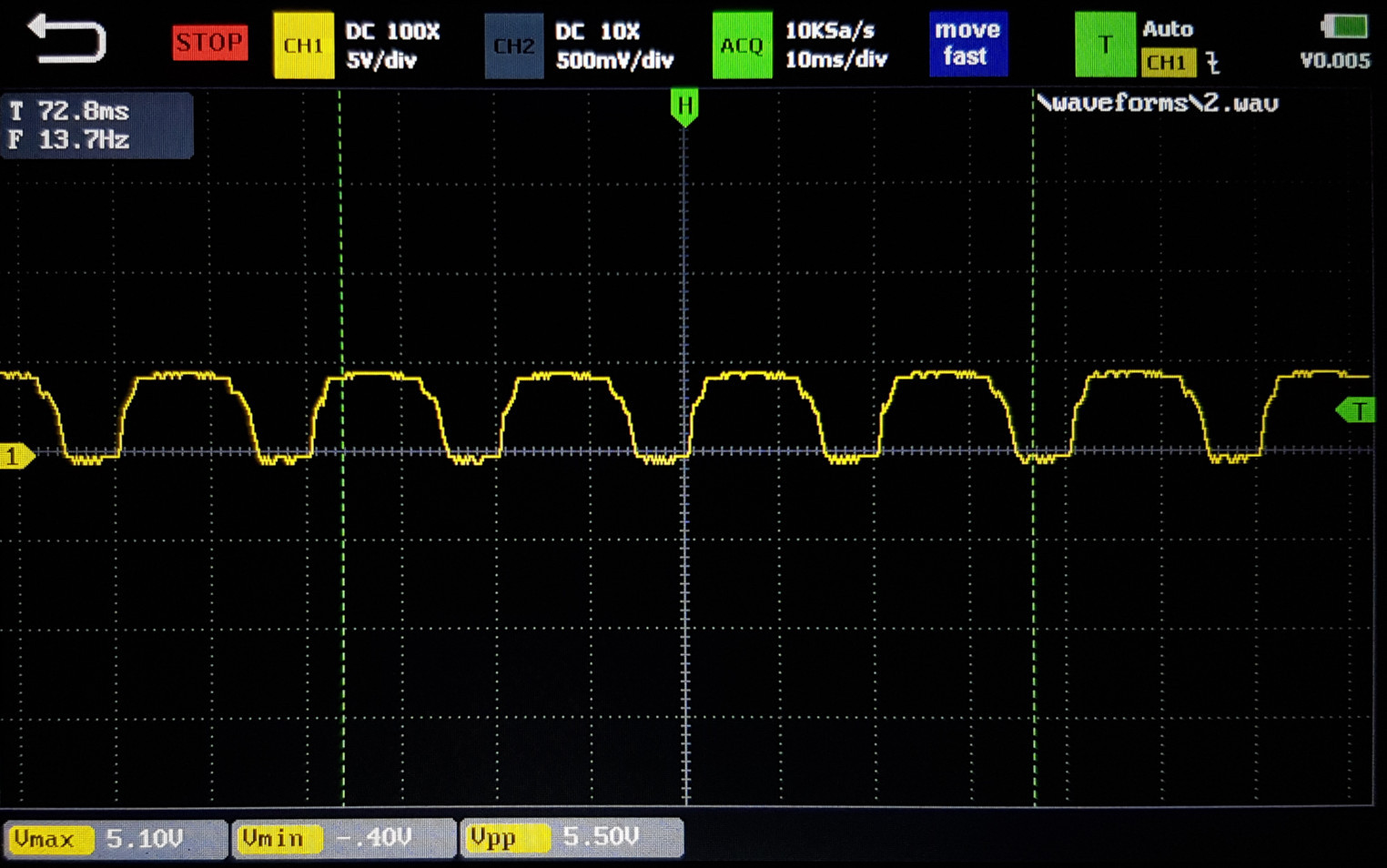Click the falling edge trigger slope icon

(1212, 63)
